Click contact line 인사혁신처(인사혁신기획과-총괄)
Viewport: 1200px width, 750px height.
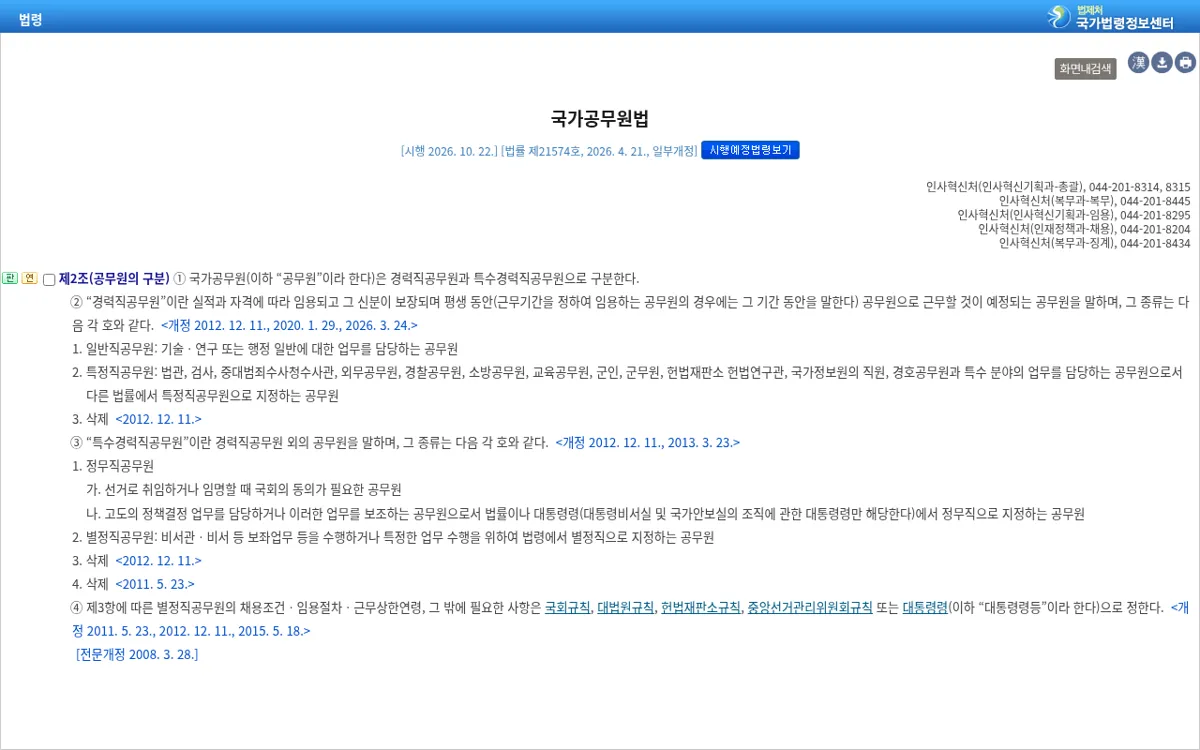pos(1058,186)
